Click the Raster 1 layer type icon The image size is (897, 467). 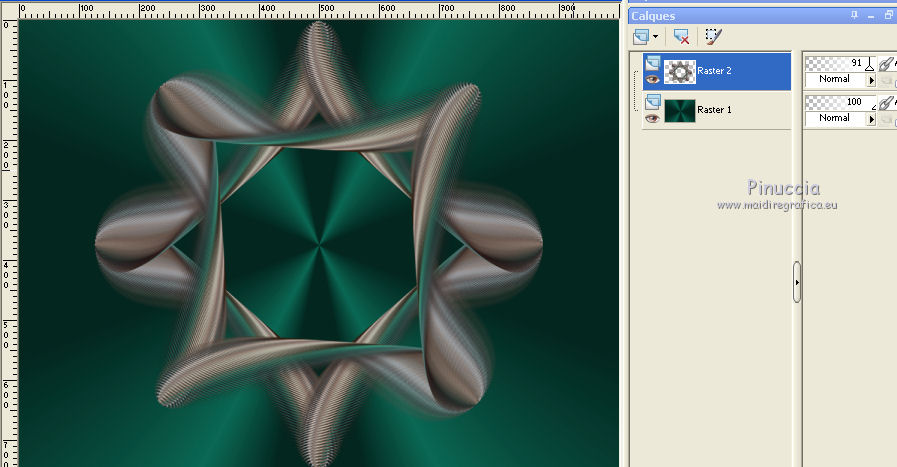click(652, 102)
